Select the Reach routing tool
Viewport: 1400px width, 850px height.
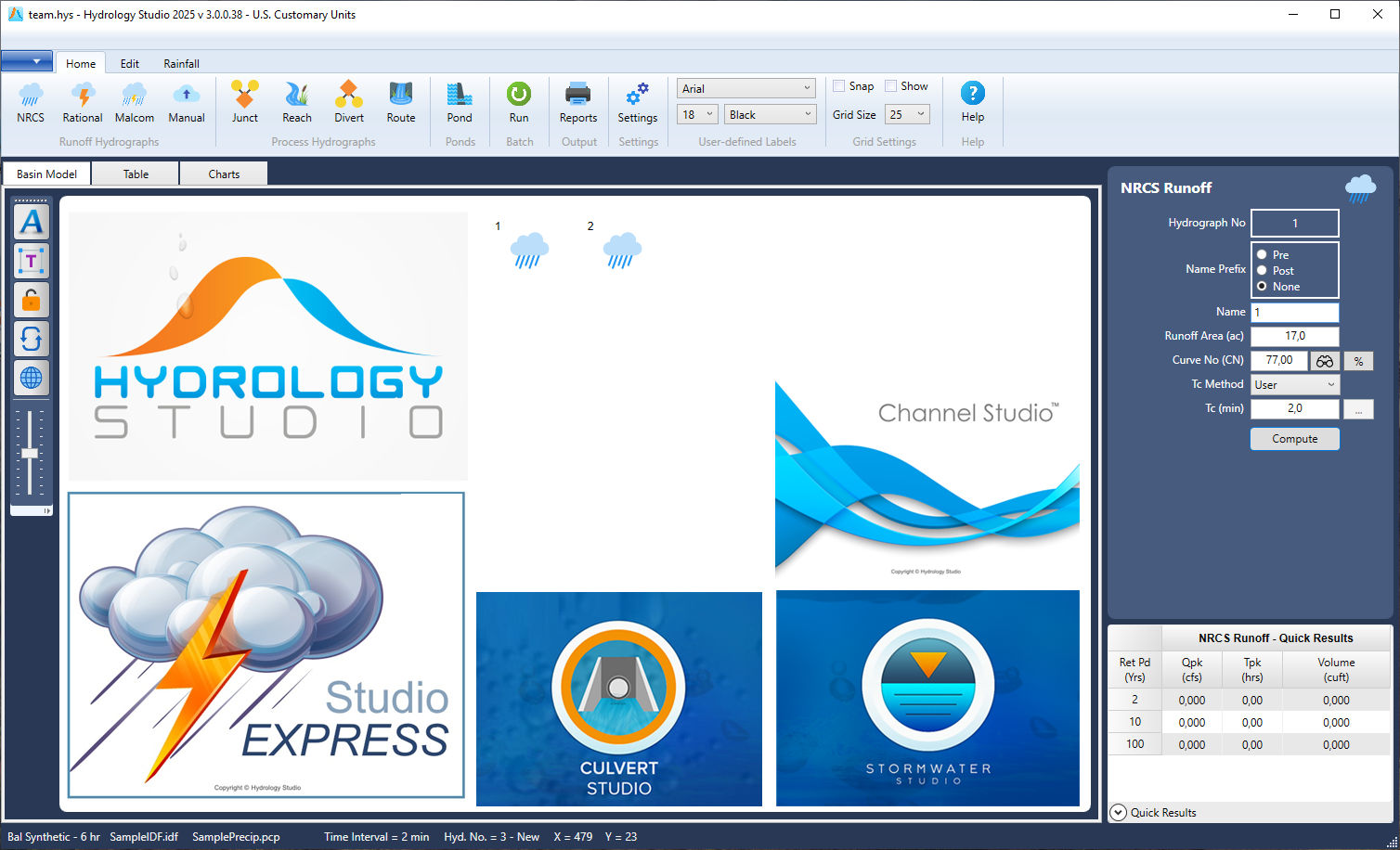point(296,102)
